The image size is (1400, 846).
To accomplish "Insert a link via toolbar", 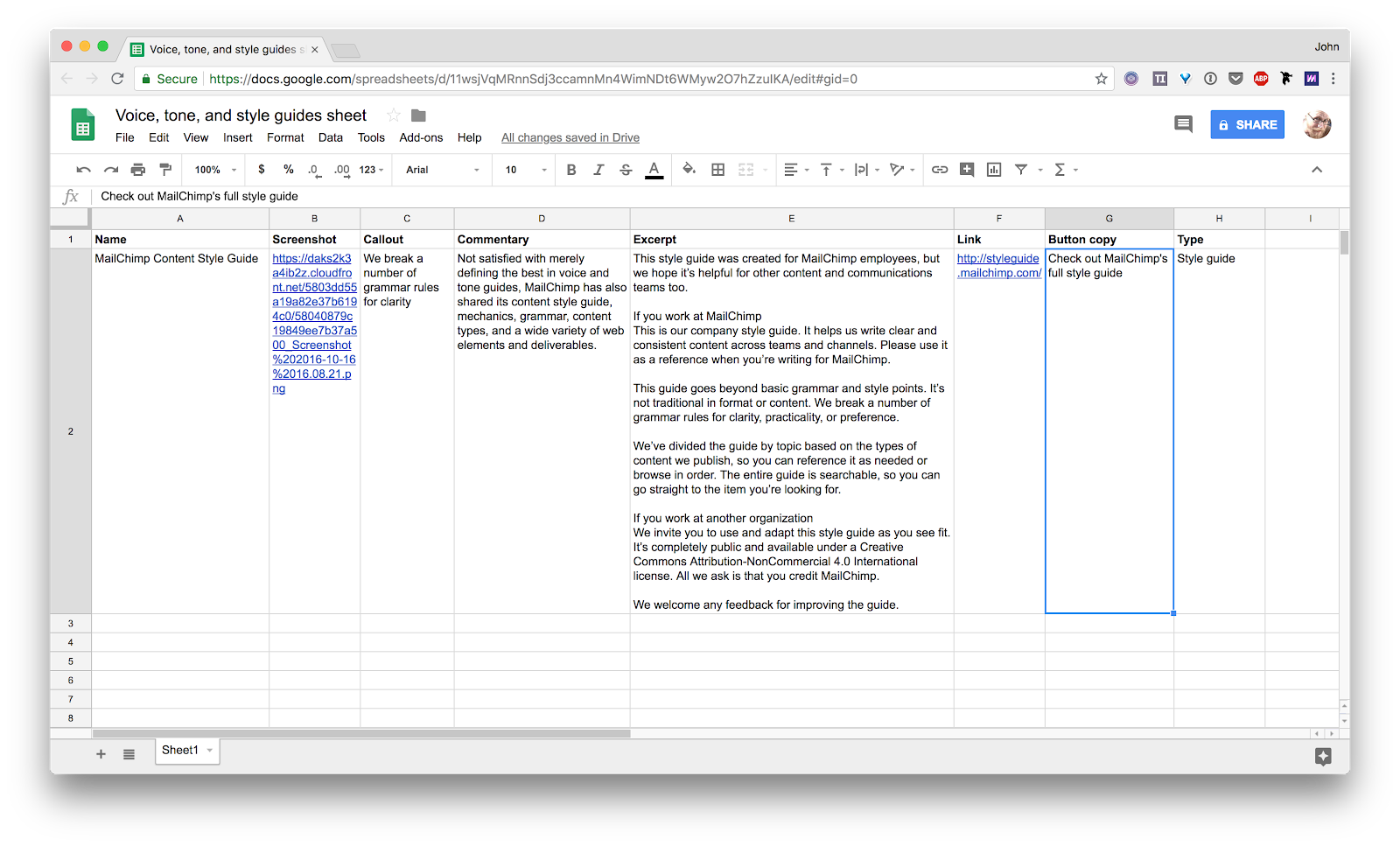I will click(940, 170).
